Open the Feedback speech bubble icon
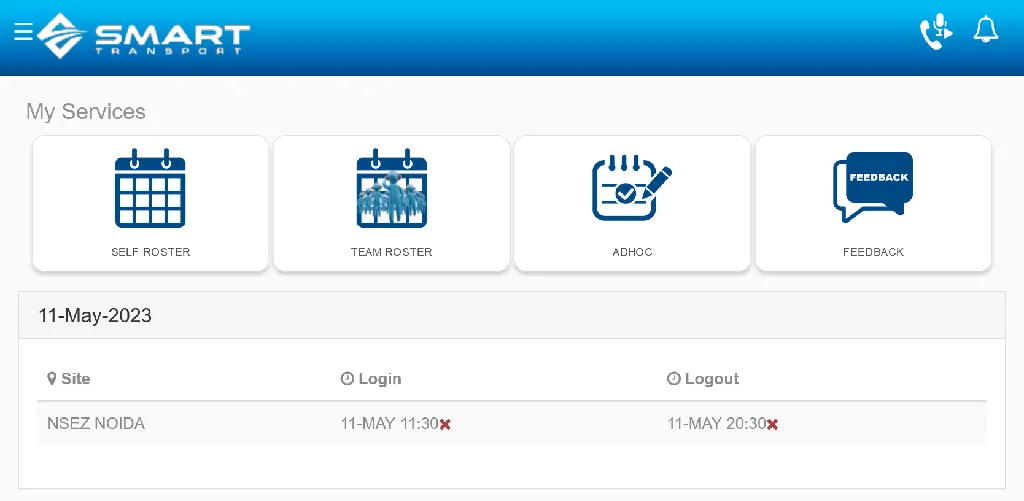1024x501 pixels. (873, 187)
